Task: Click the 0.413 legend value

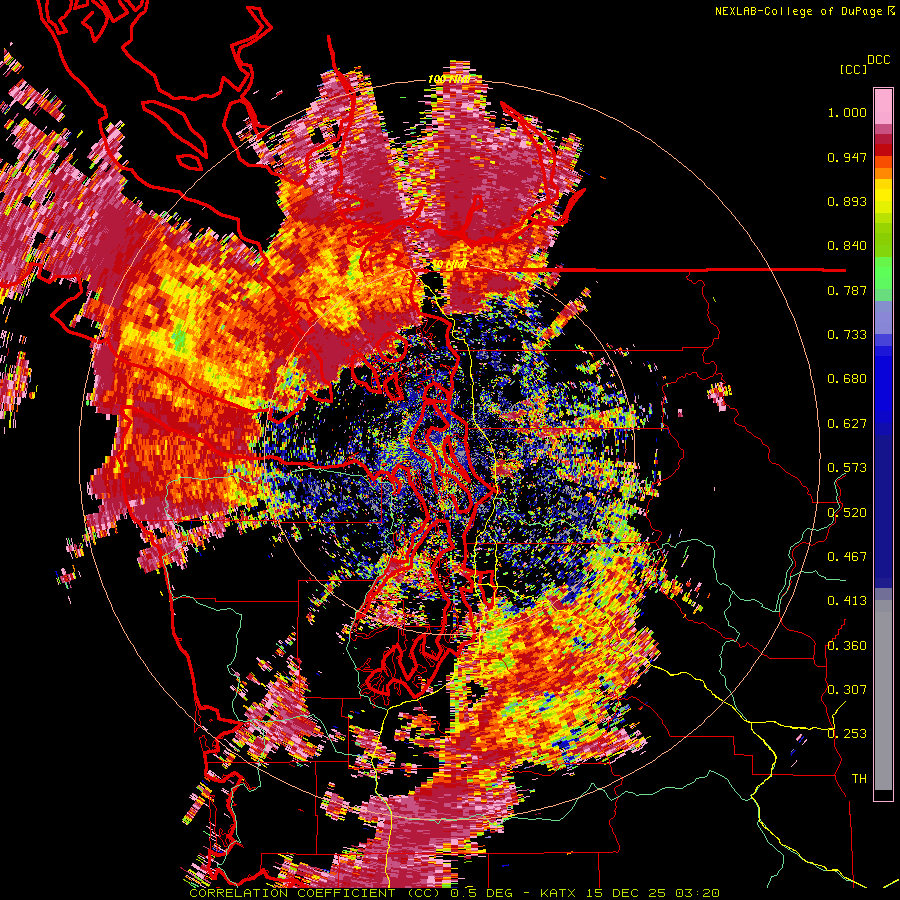Action: coord(847,601)
